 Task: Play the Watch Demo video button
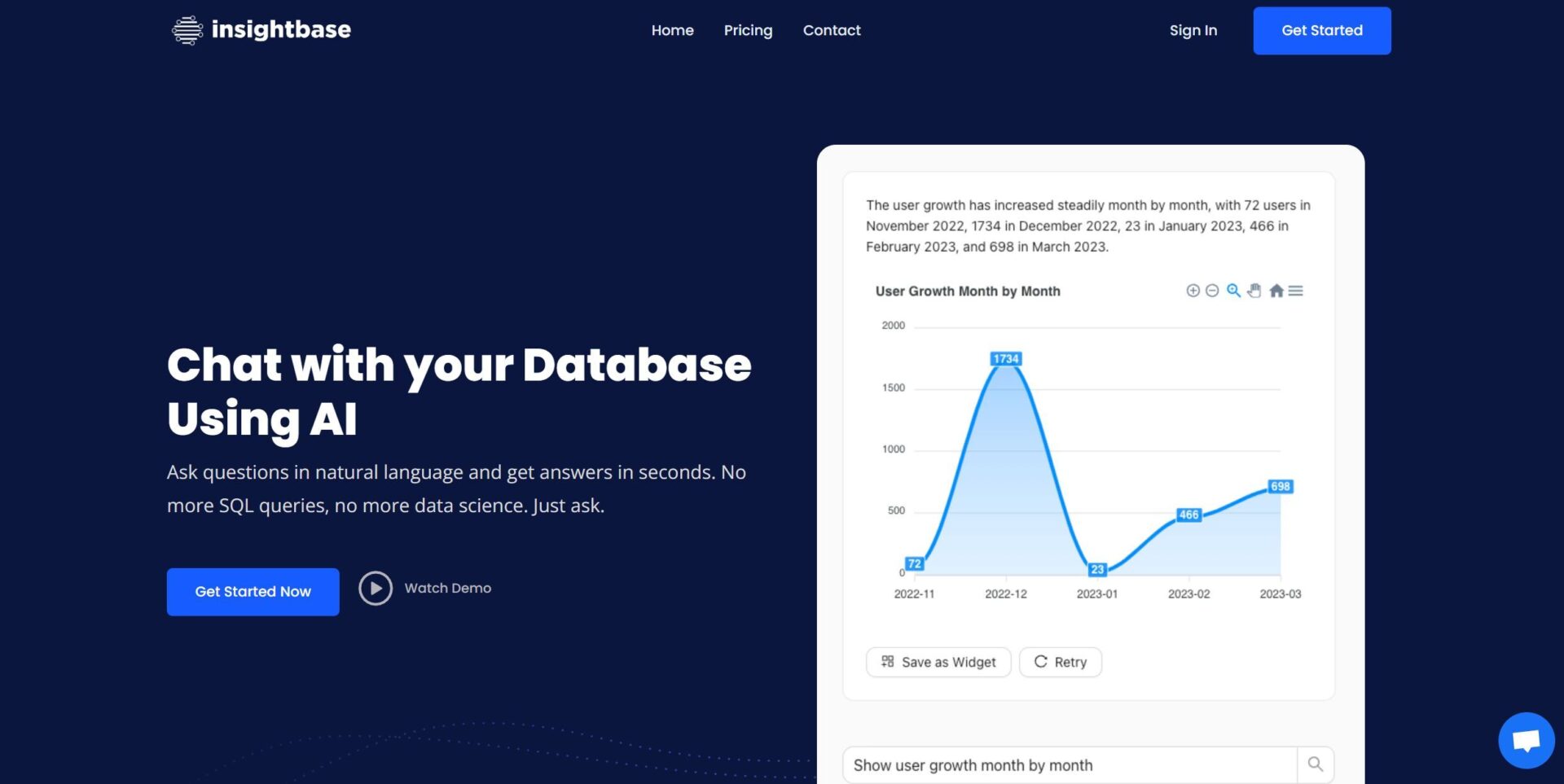[x=376, y=588]
